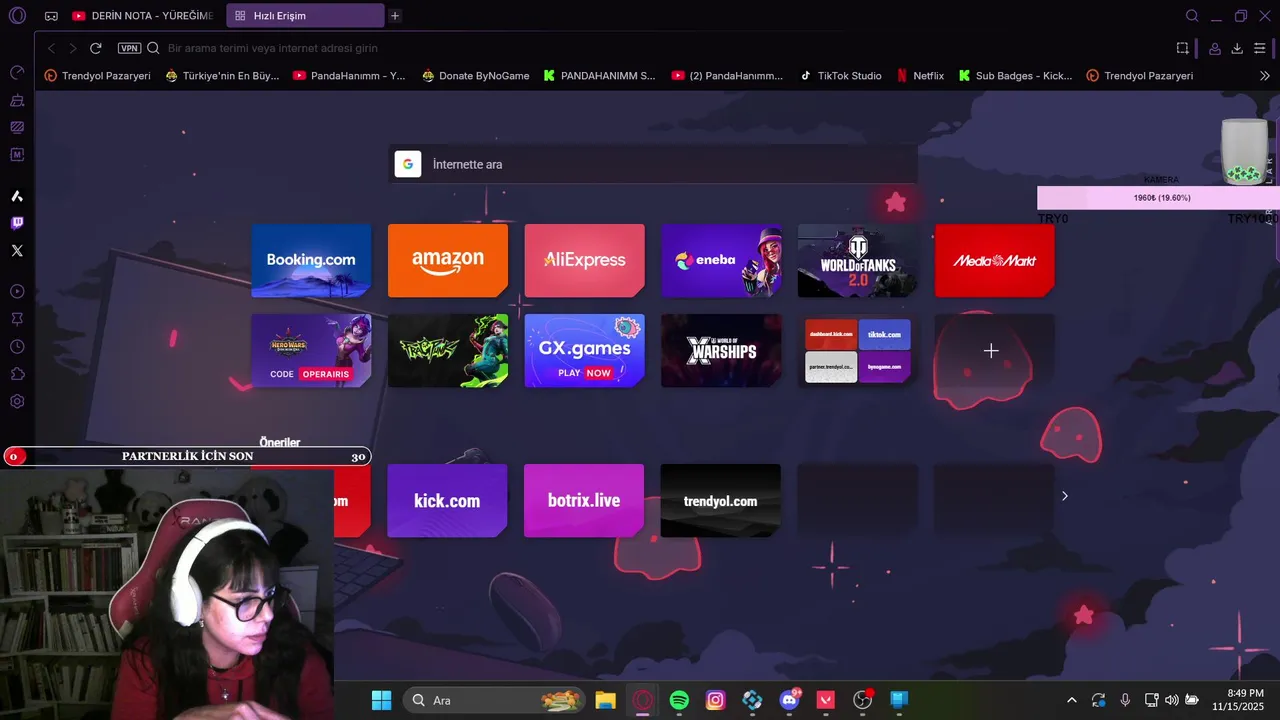Screen dimensions: 1280x720
Task: Expand hidden system tray icons chevron
Action: 1072,700
